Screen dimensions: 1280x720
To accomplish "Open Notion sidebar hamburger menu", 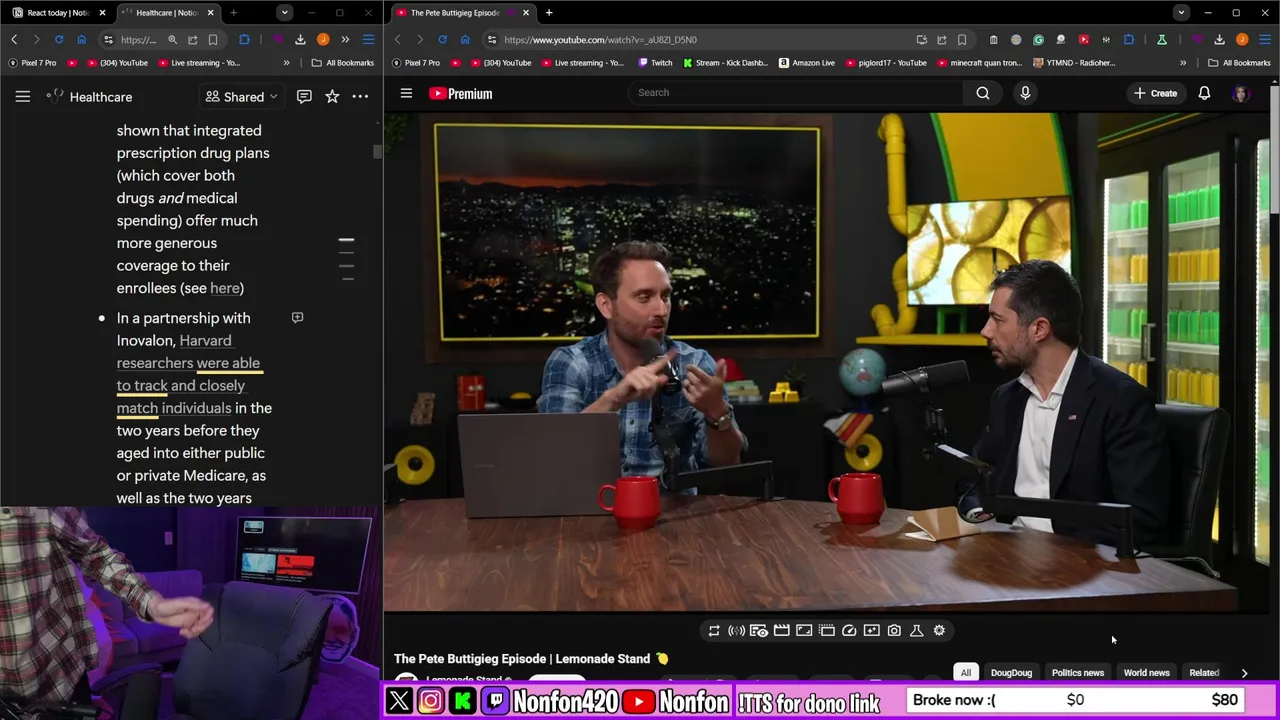I will (22, 97).
